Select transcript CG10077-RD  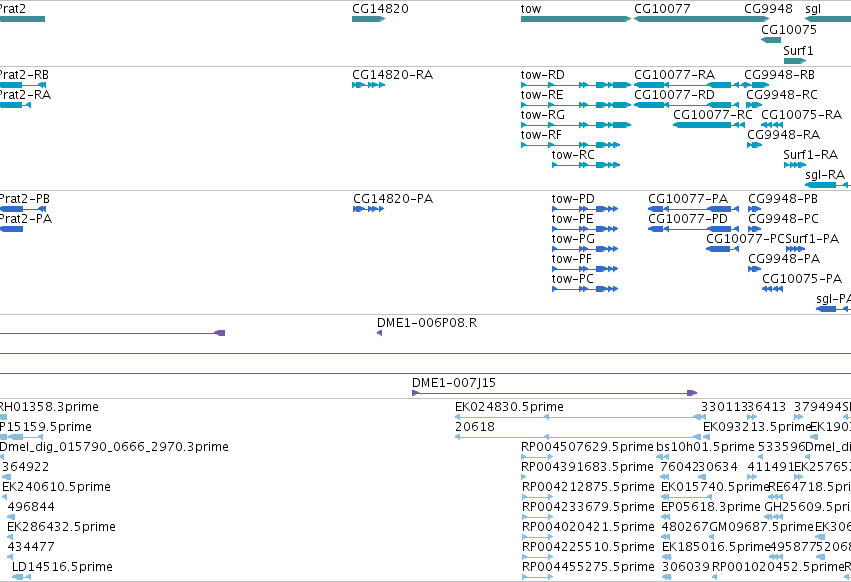coord(687,105)
